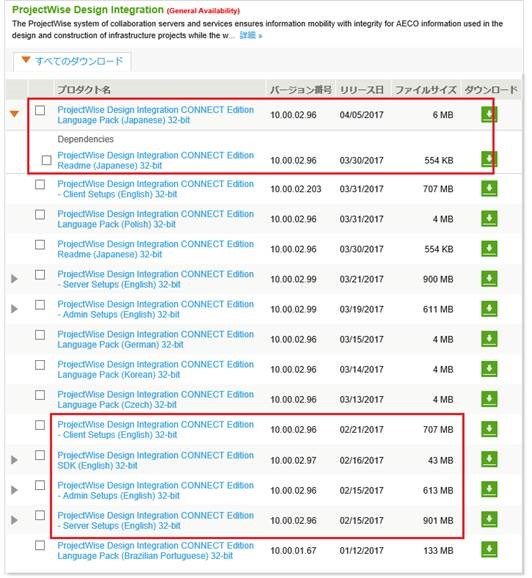Open Server Setups link dated 03/21/2017
Viewport: 532px width, 578px height.
(156, 279)
